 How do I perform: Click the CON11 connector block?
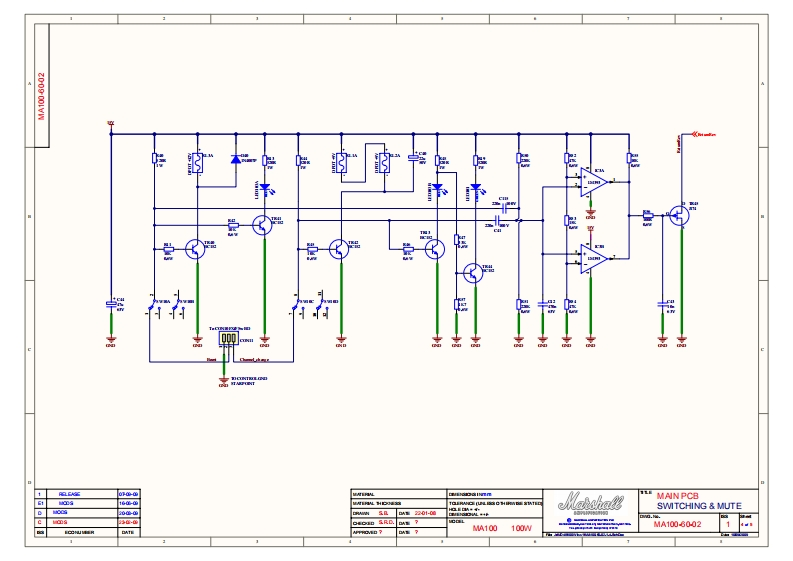(x=227, y=338)
